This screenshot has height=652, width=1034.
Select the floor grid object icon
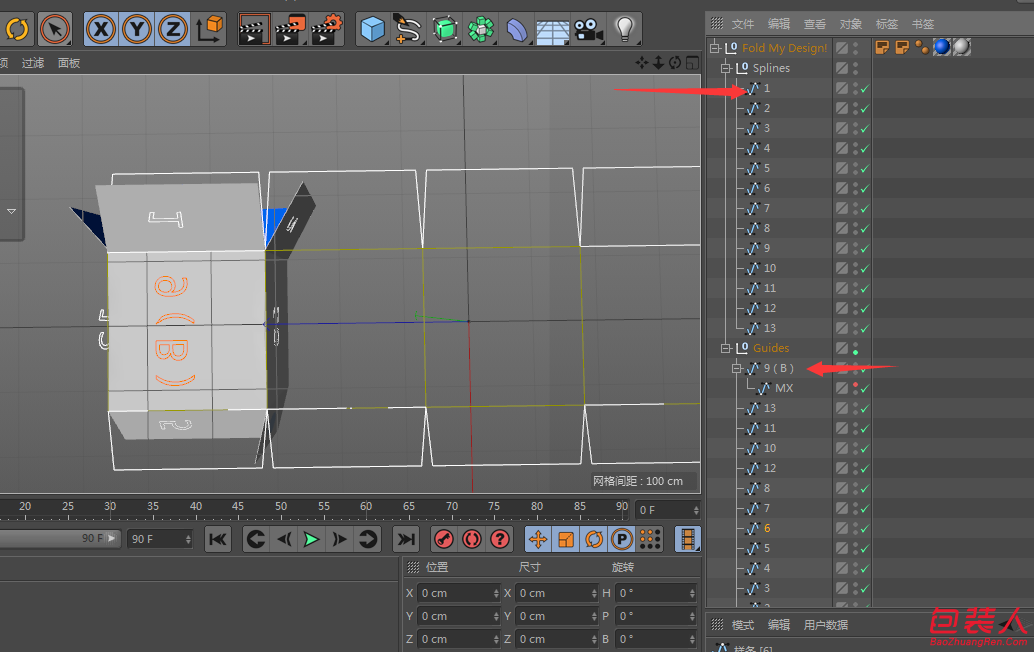pos(552,30)
